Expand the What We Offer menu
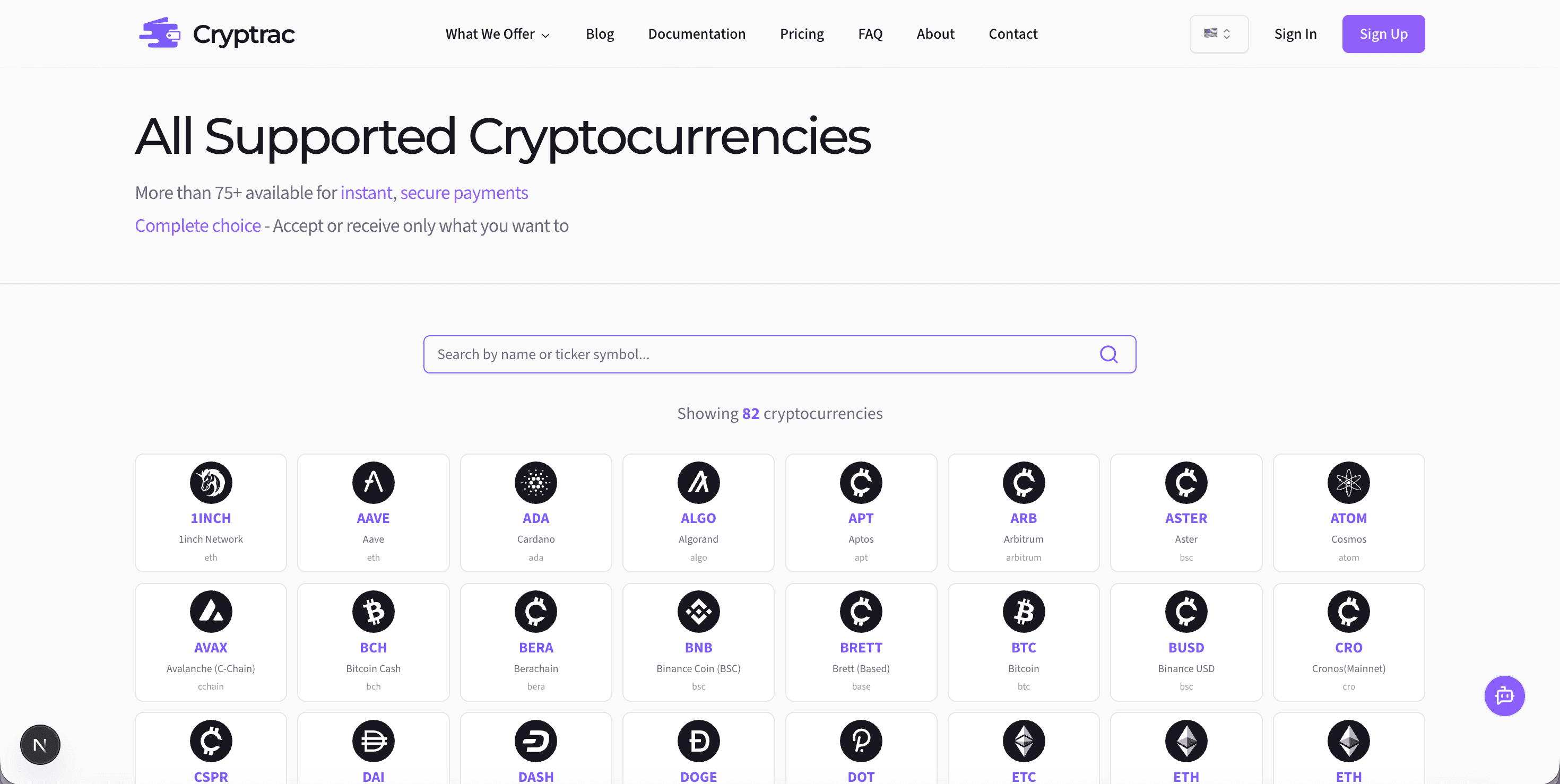Viewport: 1560px width, 784px height. 497,34
